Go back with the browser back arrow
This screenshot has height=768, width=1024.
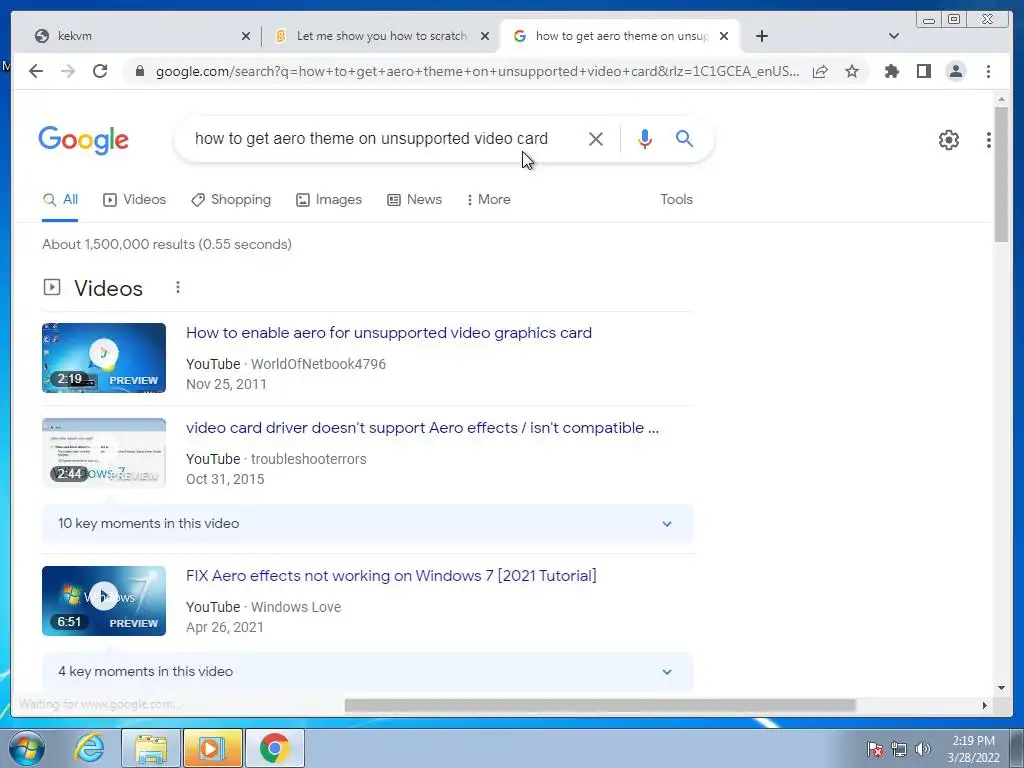[36, 71]
